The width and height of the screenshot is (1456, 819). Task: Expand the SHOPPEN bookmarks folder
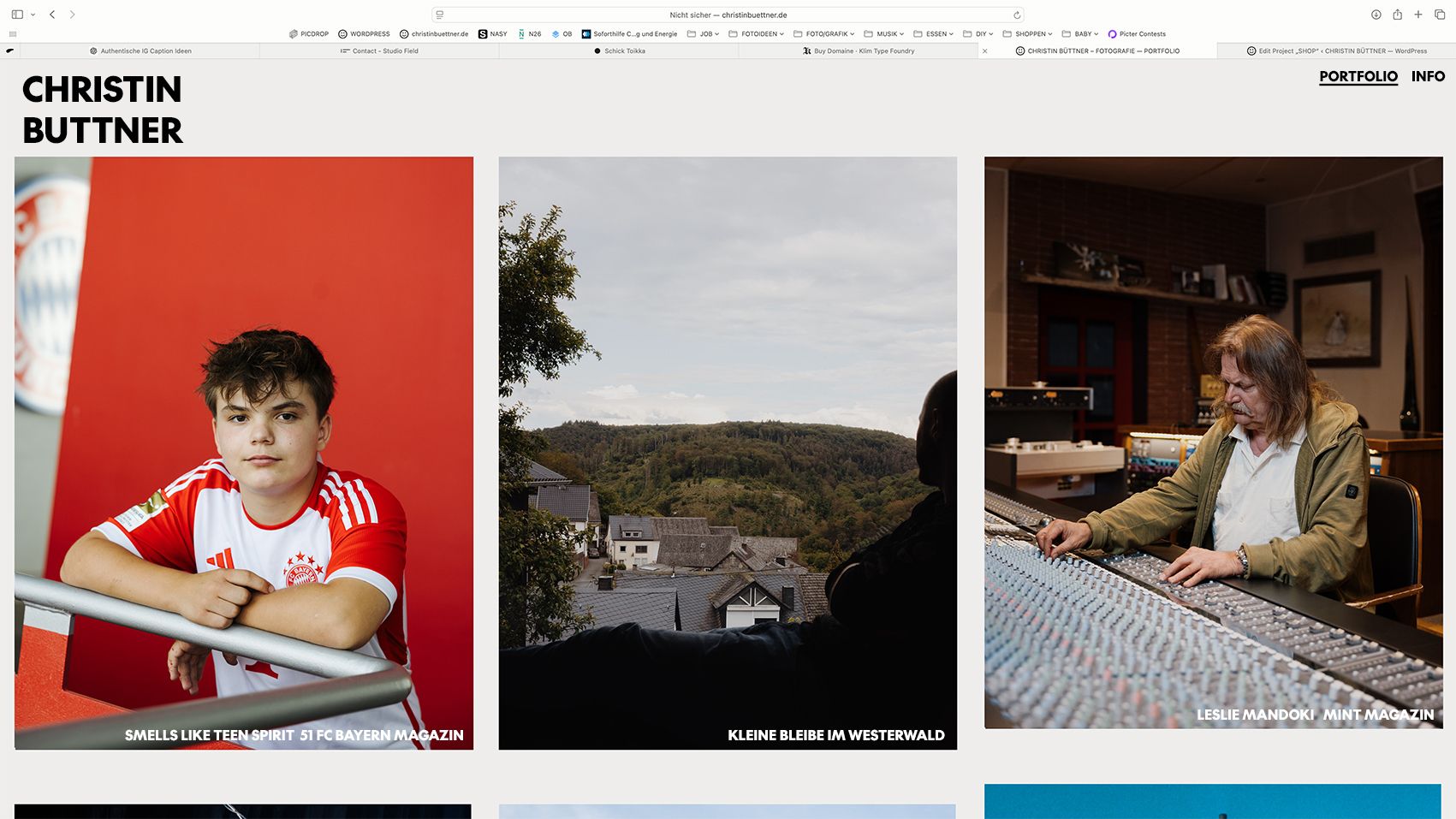point(1028,34)
